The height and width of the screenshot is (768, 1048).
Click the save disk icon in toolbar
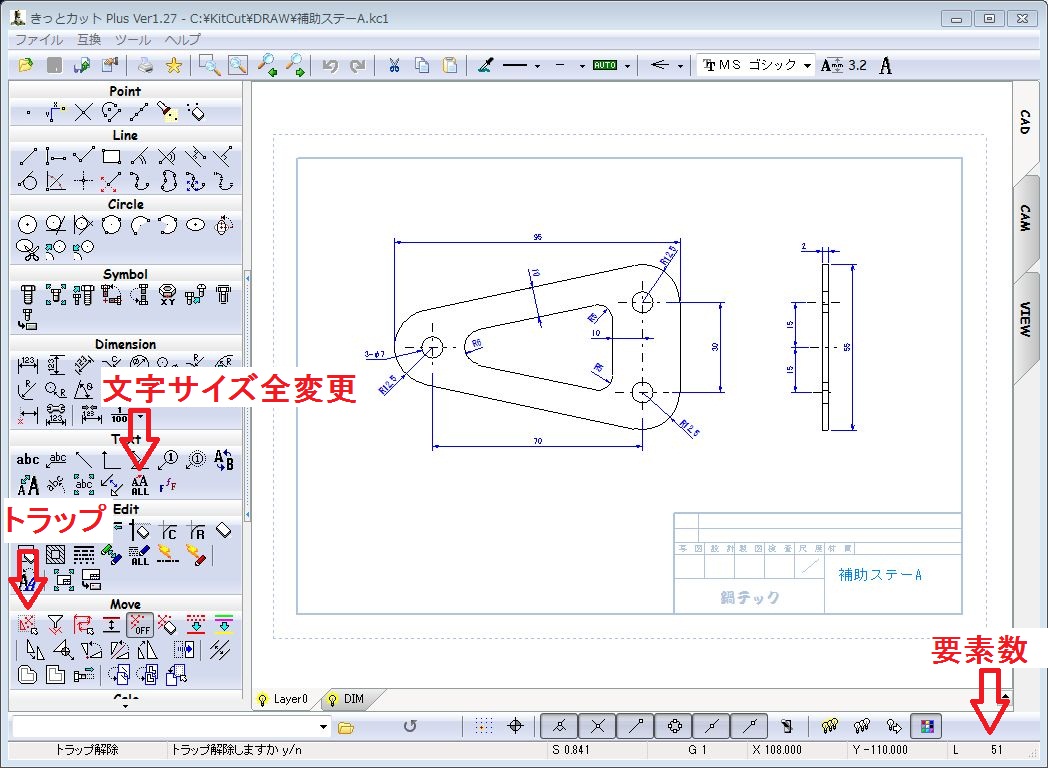55,65
